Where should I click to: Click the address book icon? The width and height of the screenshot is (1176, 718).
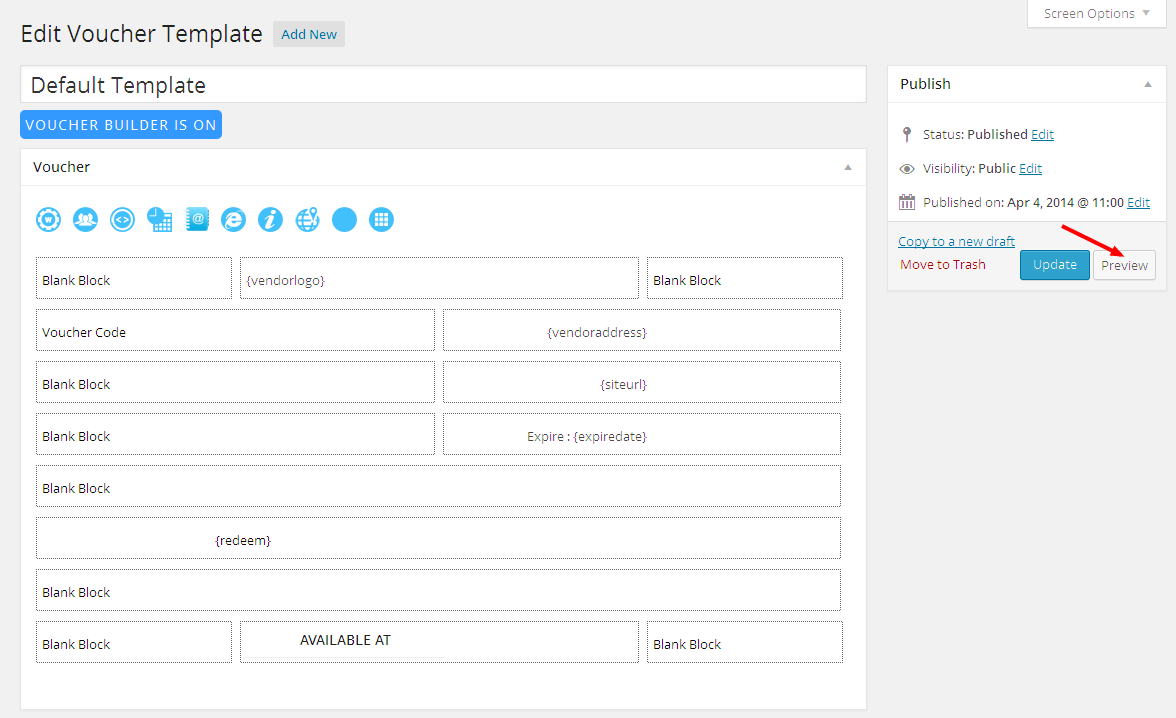(197, 220)
